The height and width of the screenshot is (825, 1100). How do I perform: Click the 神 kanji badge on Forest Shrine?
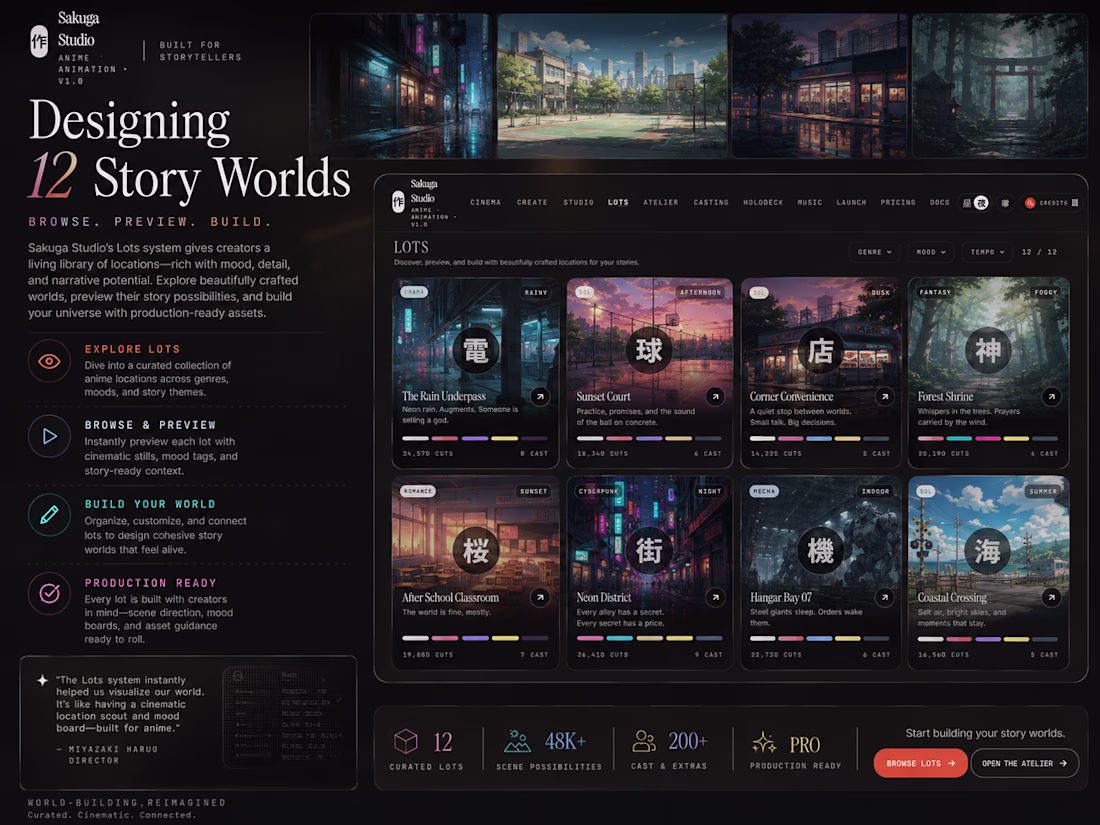988,350
